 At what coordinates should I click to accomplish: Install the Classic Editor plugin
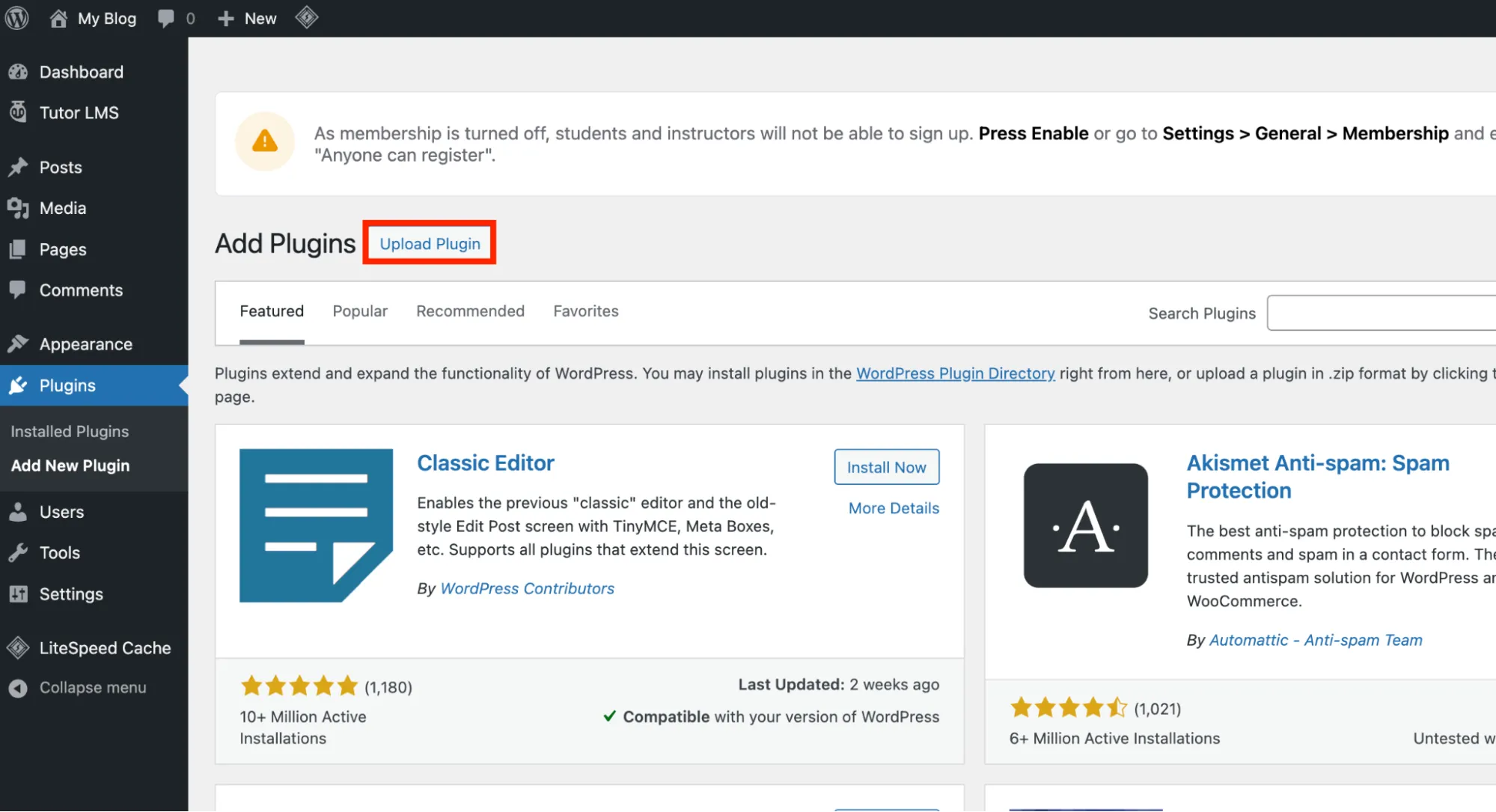[886, 467]
